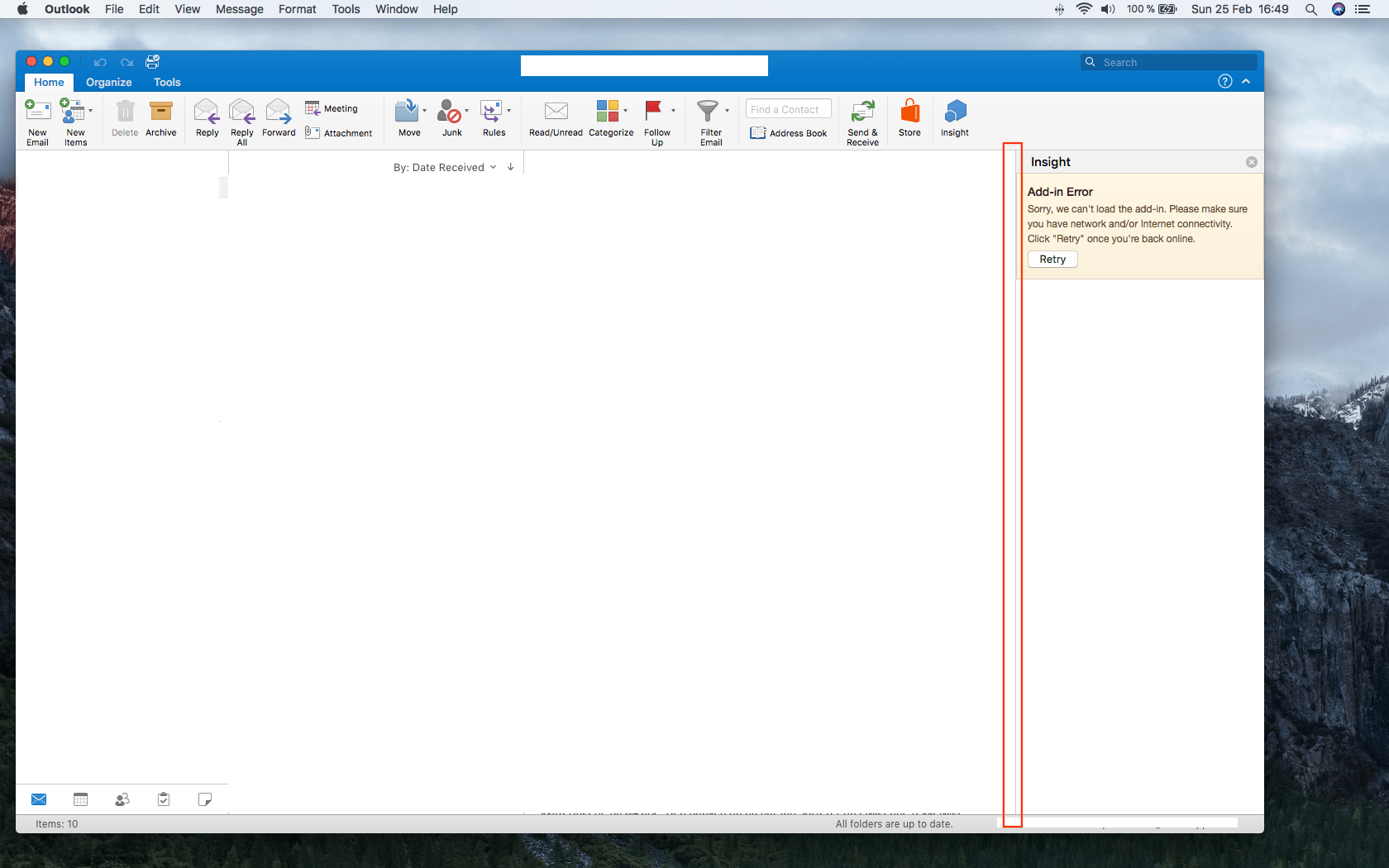Viewport: 1389px width, 868px height.
Task: Type in the Find a Contact field
Action: point(787,108)
